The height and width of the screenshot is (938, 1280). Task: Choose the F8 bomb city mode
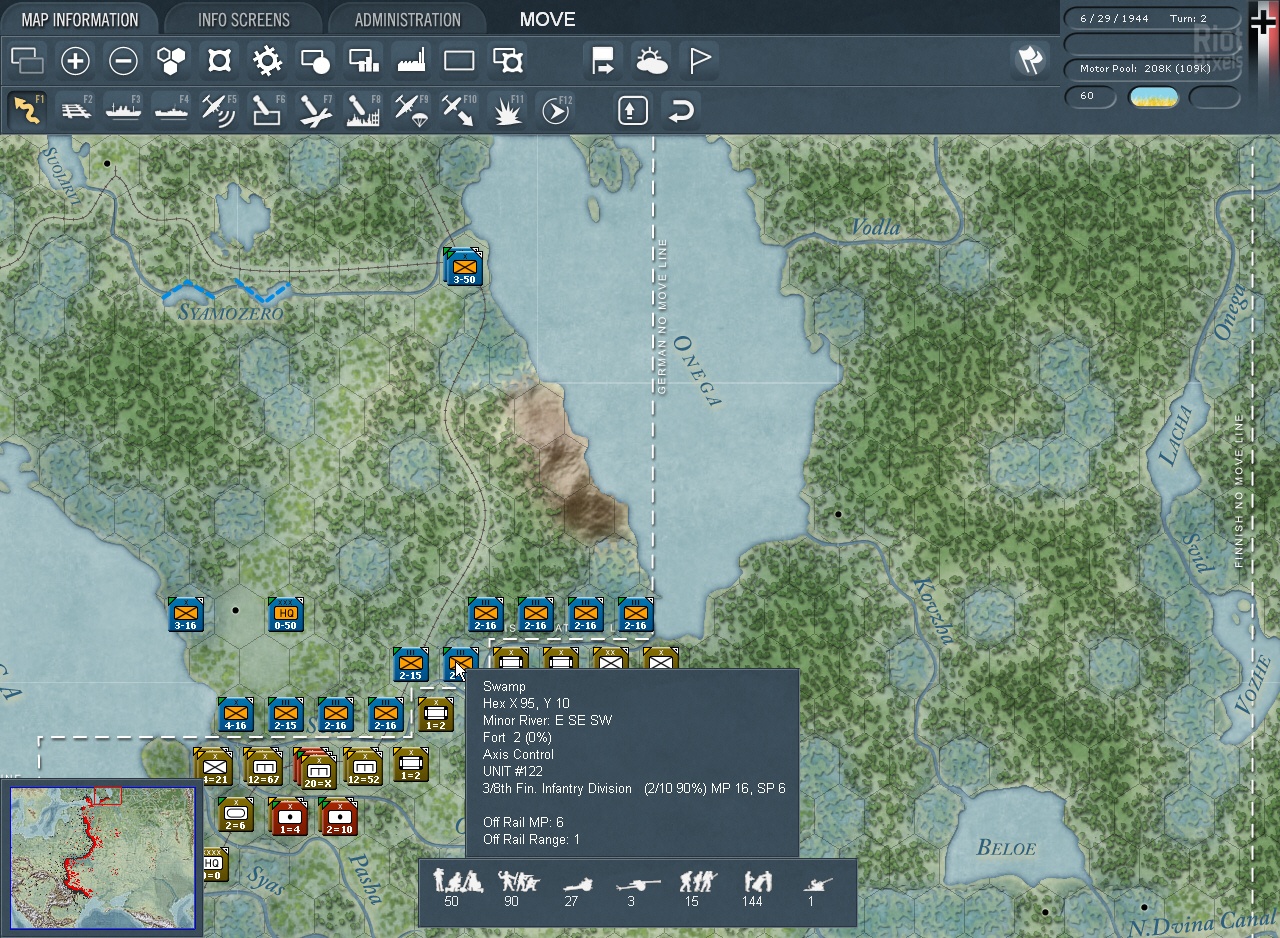pos(363,110)
